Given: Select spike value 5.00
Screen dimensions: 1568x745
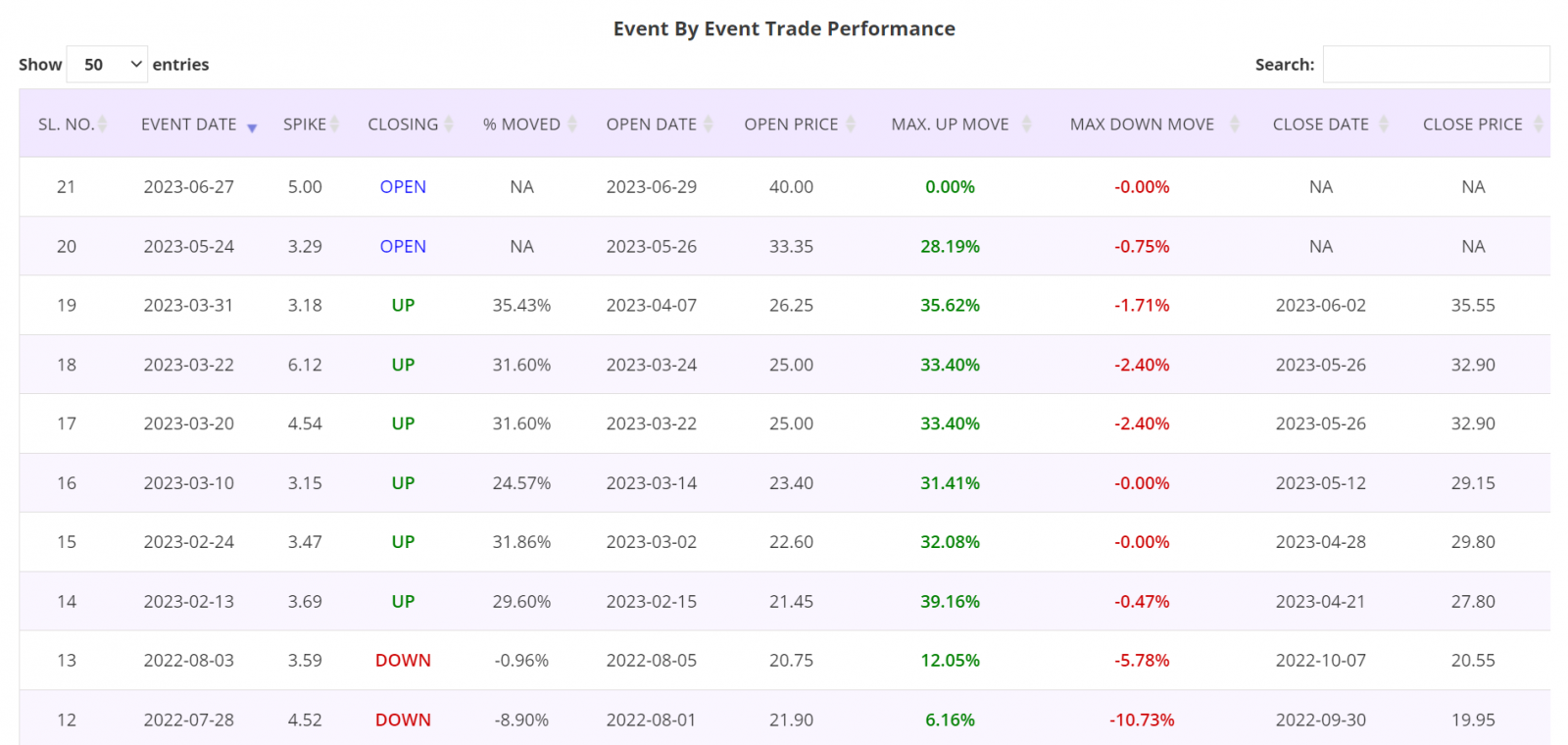Looking at the screenshot, I should [x=305, y=187].
